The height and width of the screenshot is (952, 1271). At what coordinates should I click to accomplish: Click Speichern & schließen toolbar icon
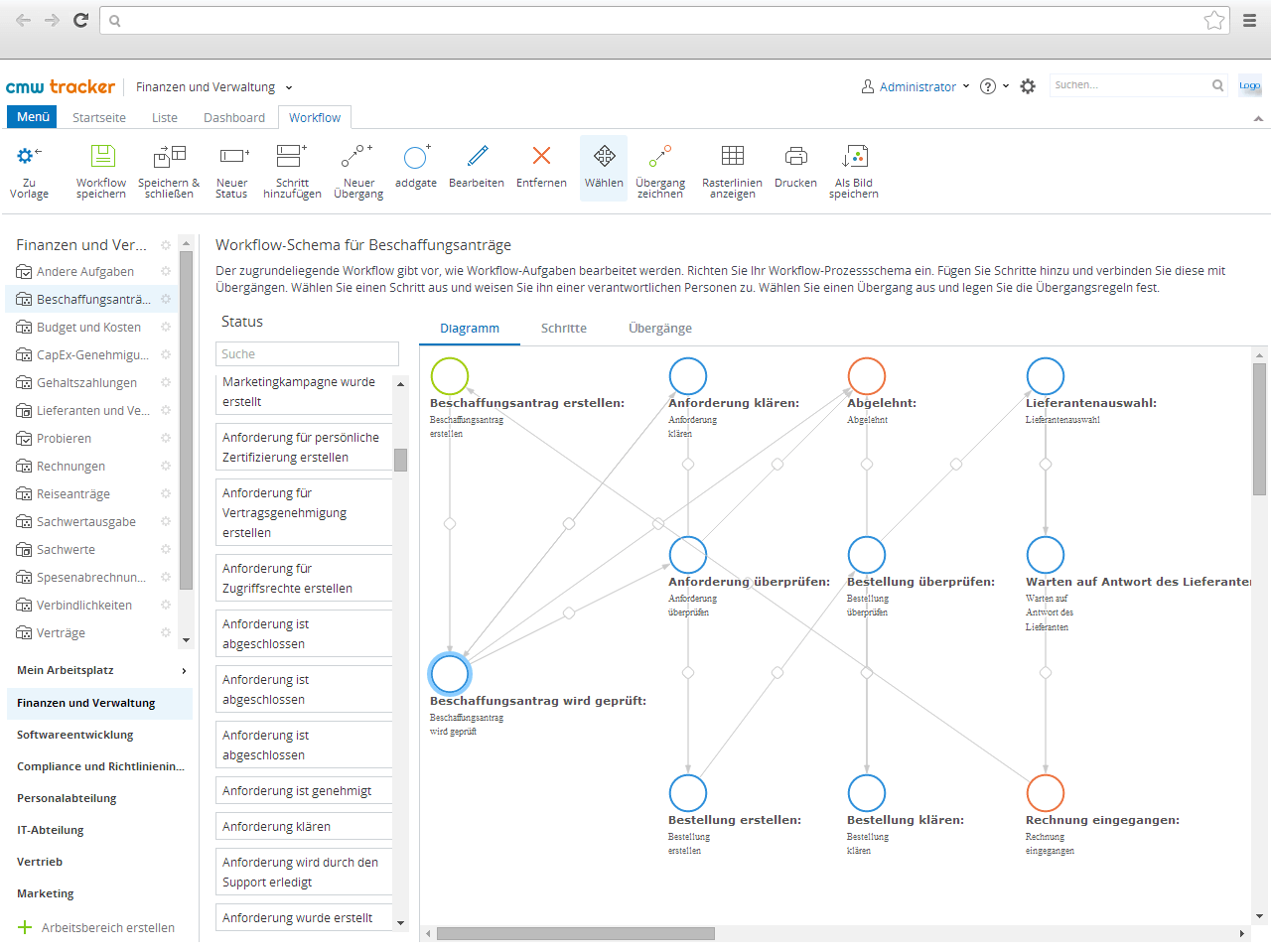click(x=169, y=156)
